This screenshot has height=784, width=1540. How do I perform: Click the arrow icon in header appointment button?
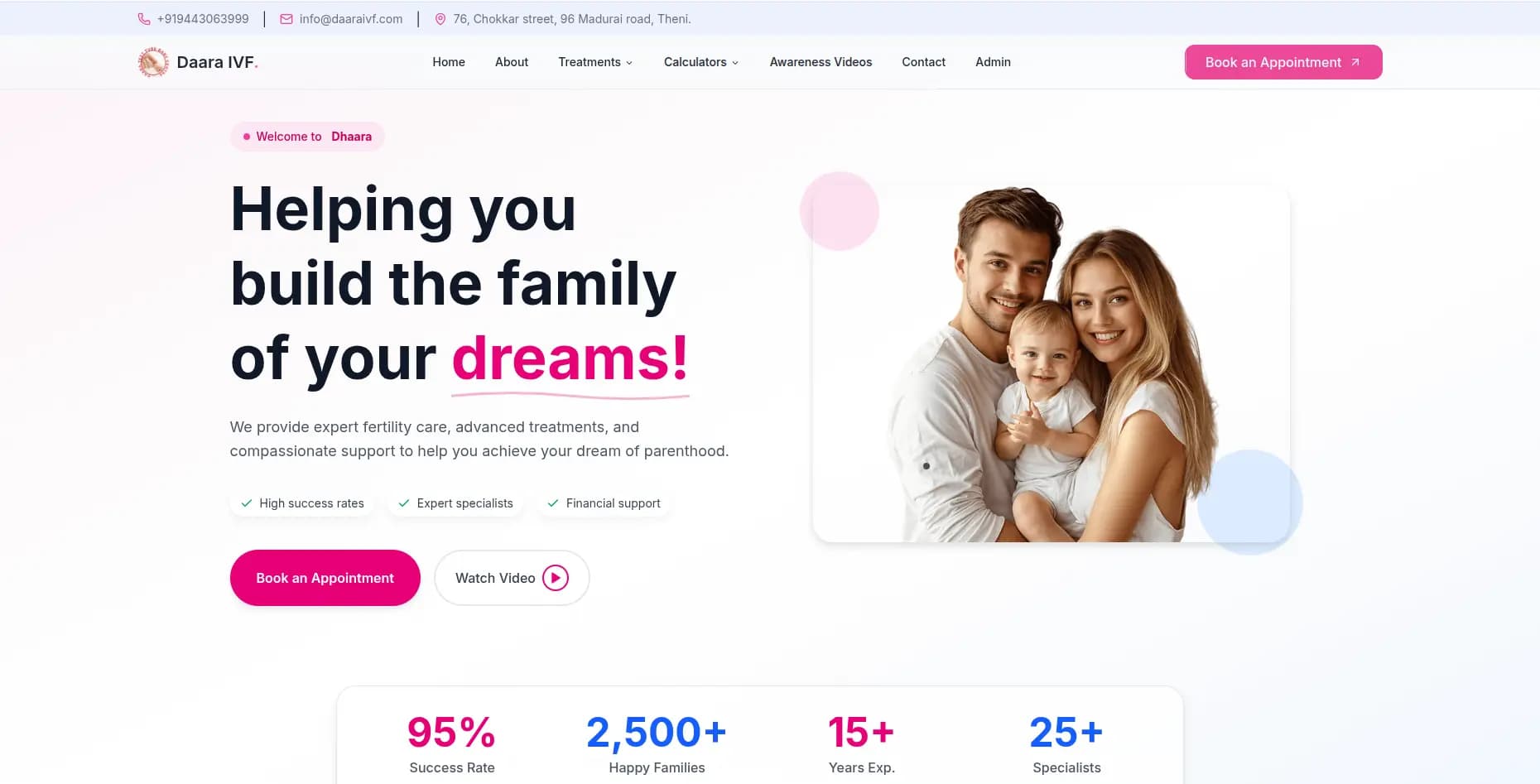click(x=1355, y=62)
